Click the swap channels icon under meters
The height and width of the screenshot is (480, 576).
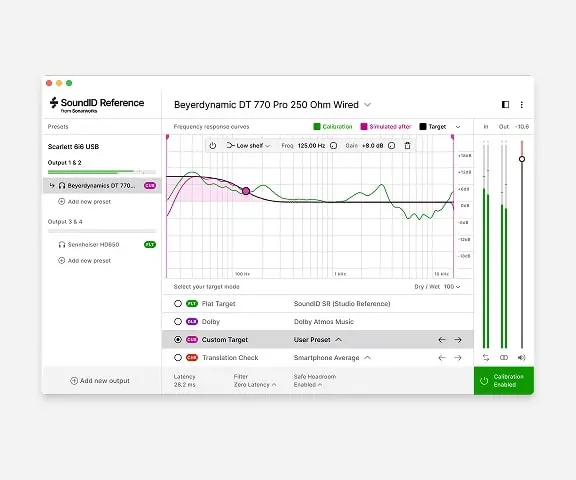point(486,358)
